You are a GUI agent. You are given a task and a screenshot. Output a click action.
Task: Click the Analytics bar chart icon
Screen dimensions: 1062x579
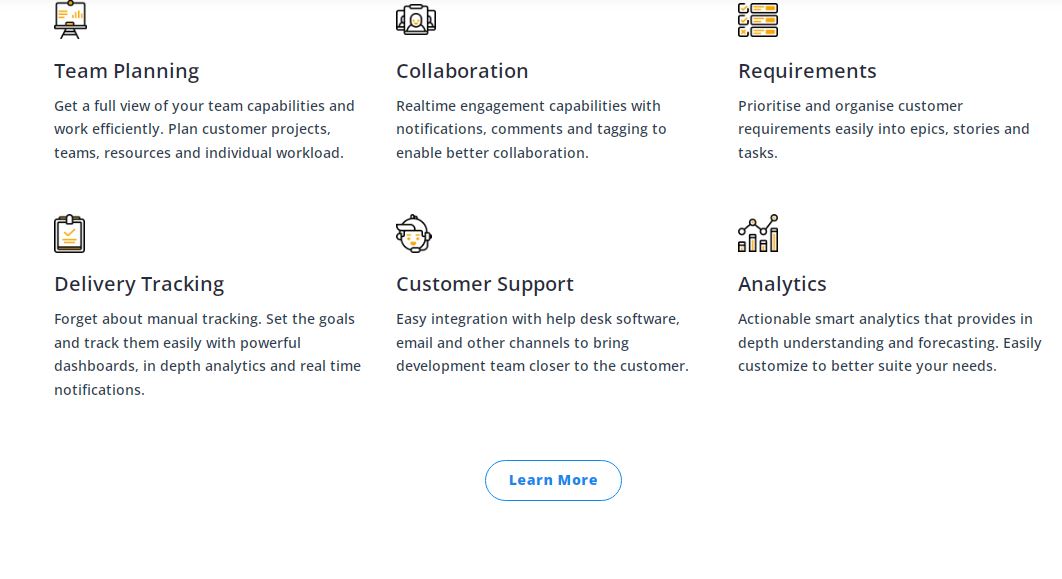coord(757,234)
